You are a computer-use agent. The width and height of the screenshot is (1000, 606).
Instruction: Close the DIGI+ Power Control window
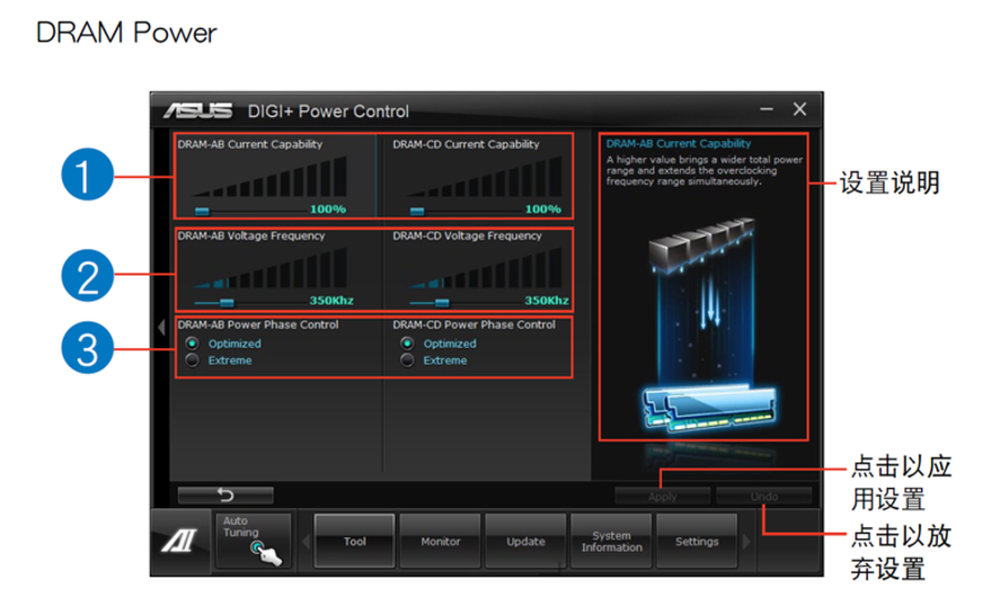point(800,109)
